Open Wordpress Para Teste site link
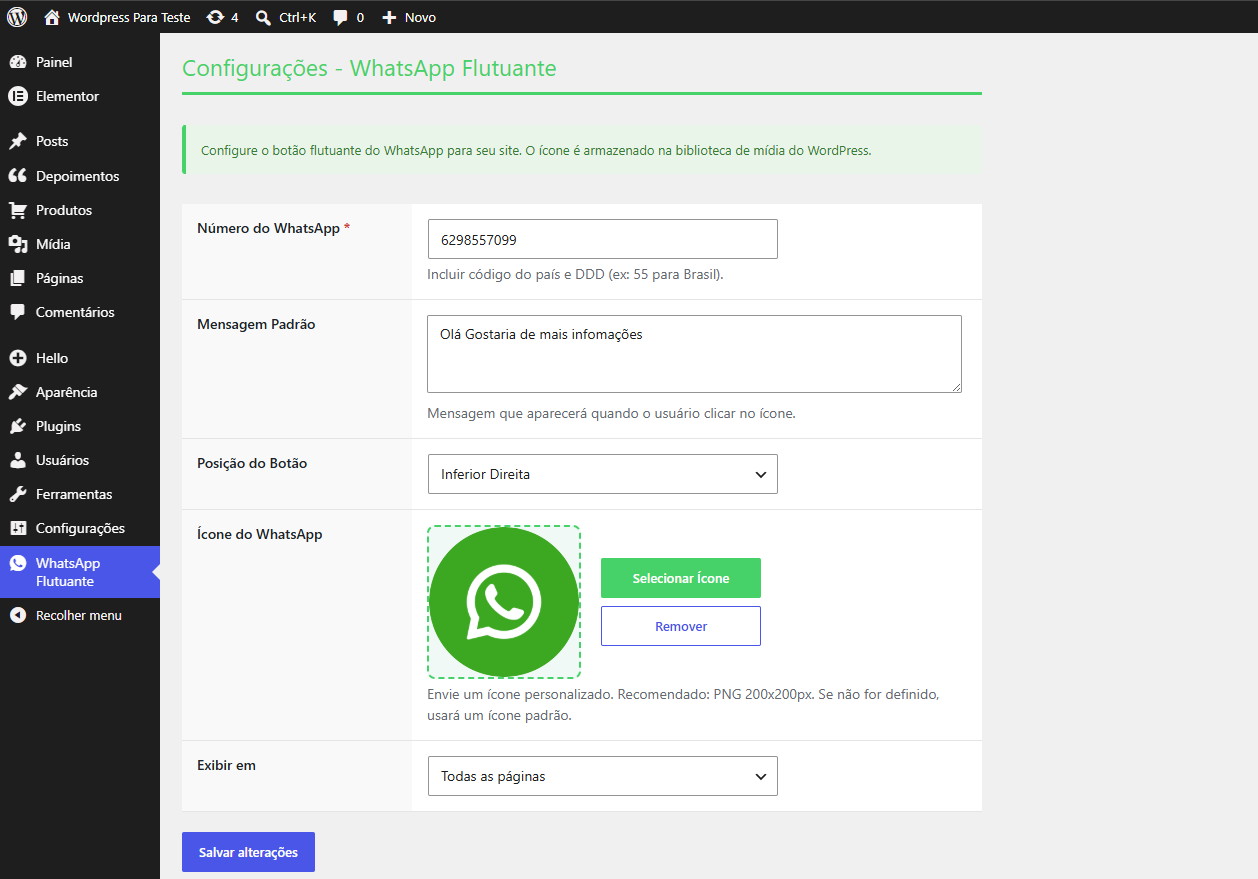Screen dimensions: 1258x879 point(129,17)
